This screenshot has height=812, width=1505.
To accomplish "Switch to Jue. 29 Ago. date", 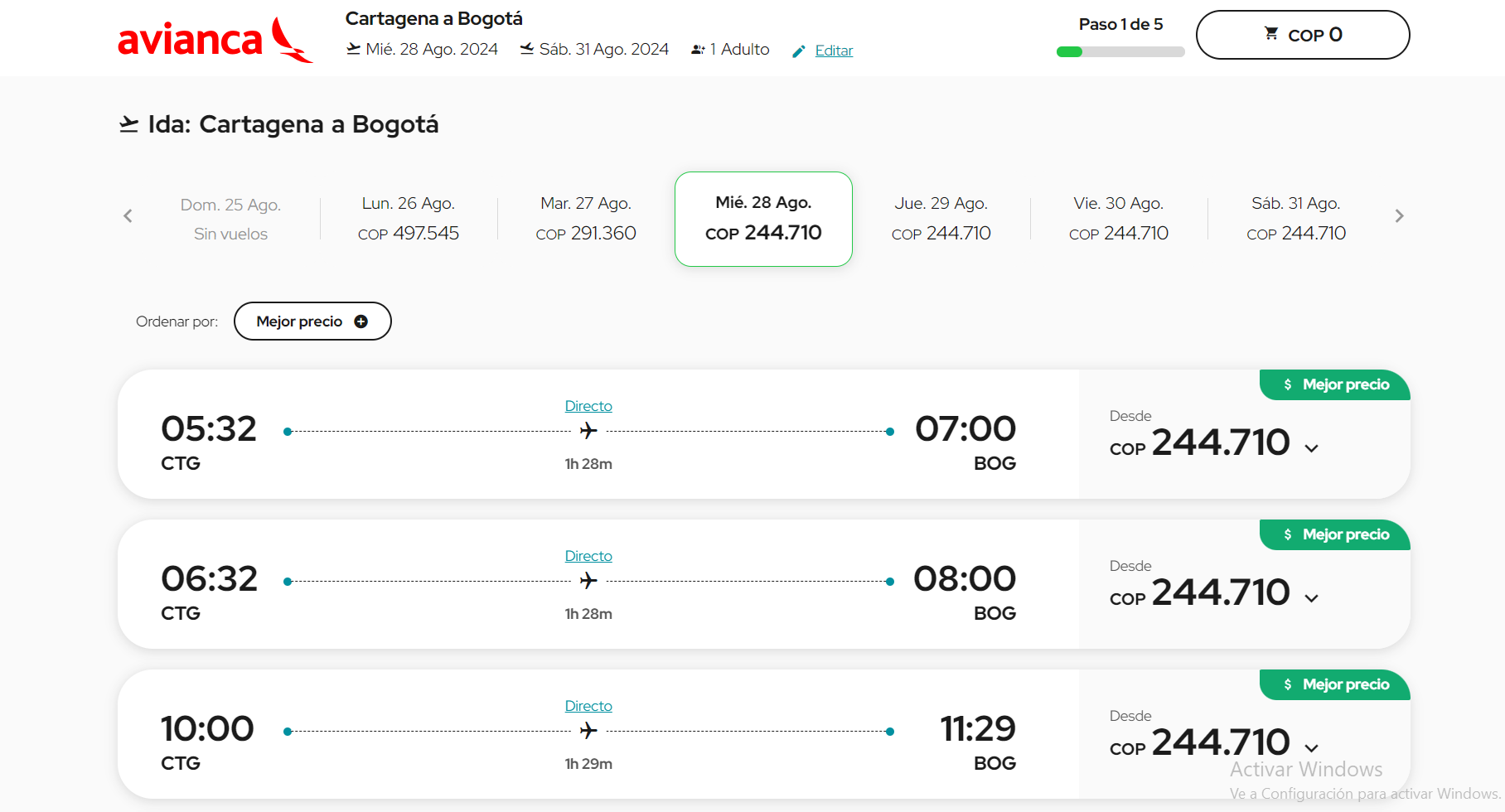I will (941, 219).
